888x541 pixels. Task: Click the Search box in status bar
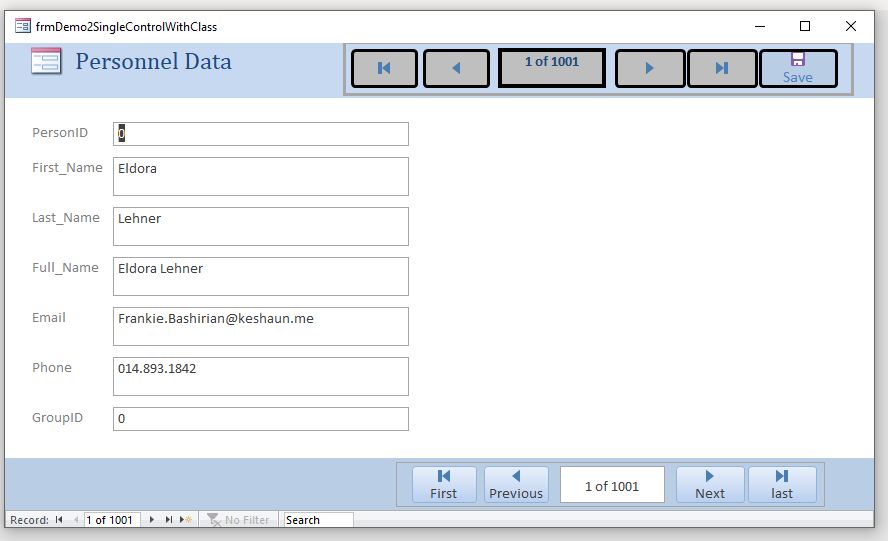point(318,519)
